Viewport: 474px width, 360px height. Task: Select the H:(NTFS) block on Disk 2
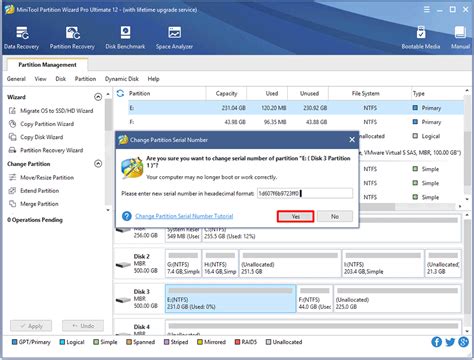220,263
